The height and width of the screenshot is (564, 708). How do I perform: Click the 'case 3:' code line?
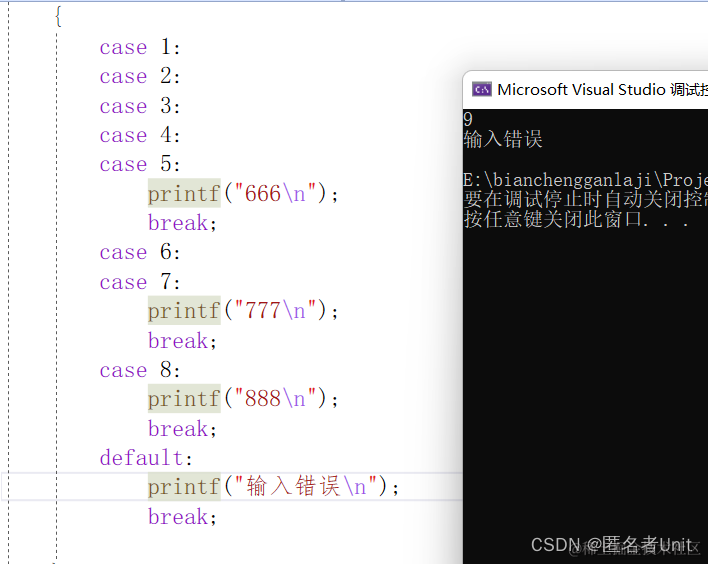140,106
